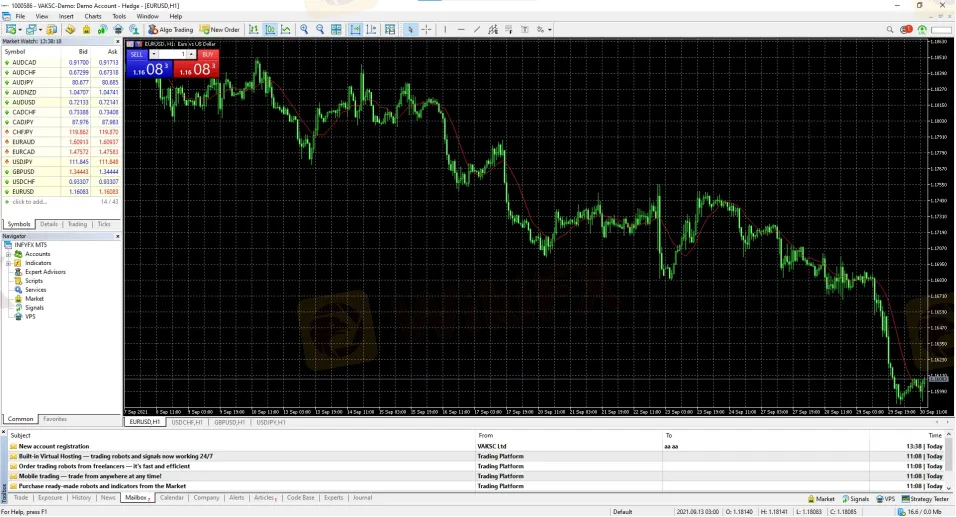This screenshot has width=956, height=517.
Task: Open the Signals toolbar icon
Action: (x=102, y=29)
